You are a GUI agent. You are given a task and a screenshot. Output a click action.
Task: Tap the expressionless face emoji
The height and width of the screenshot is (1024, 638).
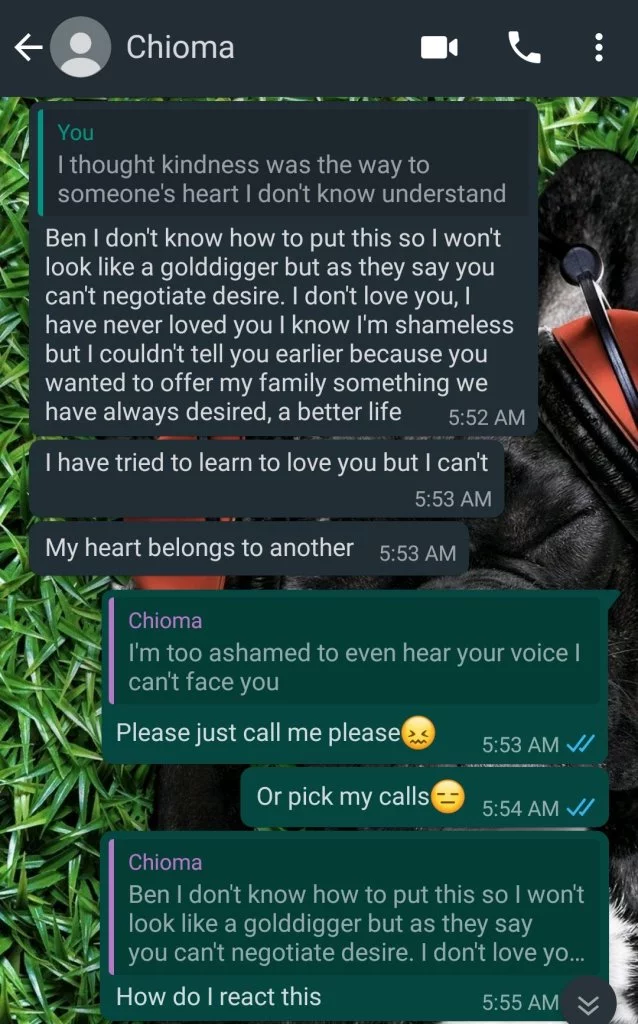pyautogui.click(x=448, y=797)
